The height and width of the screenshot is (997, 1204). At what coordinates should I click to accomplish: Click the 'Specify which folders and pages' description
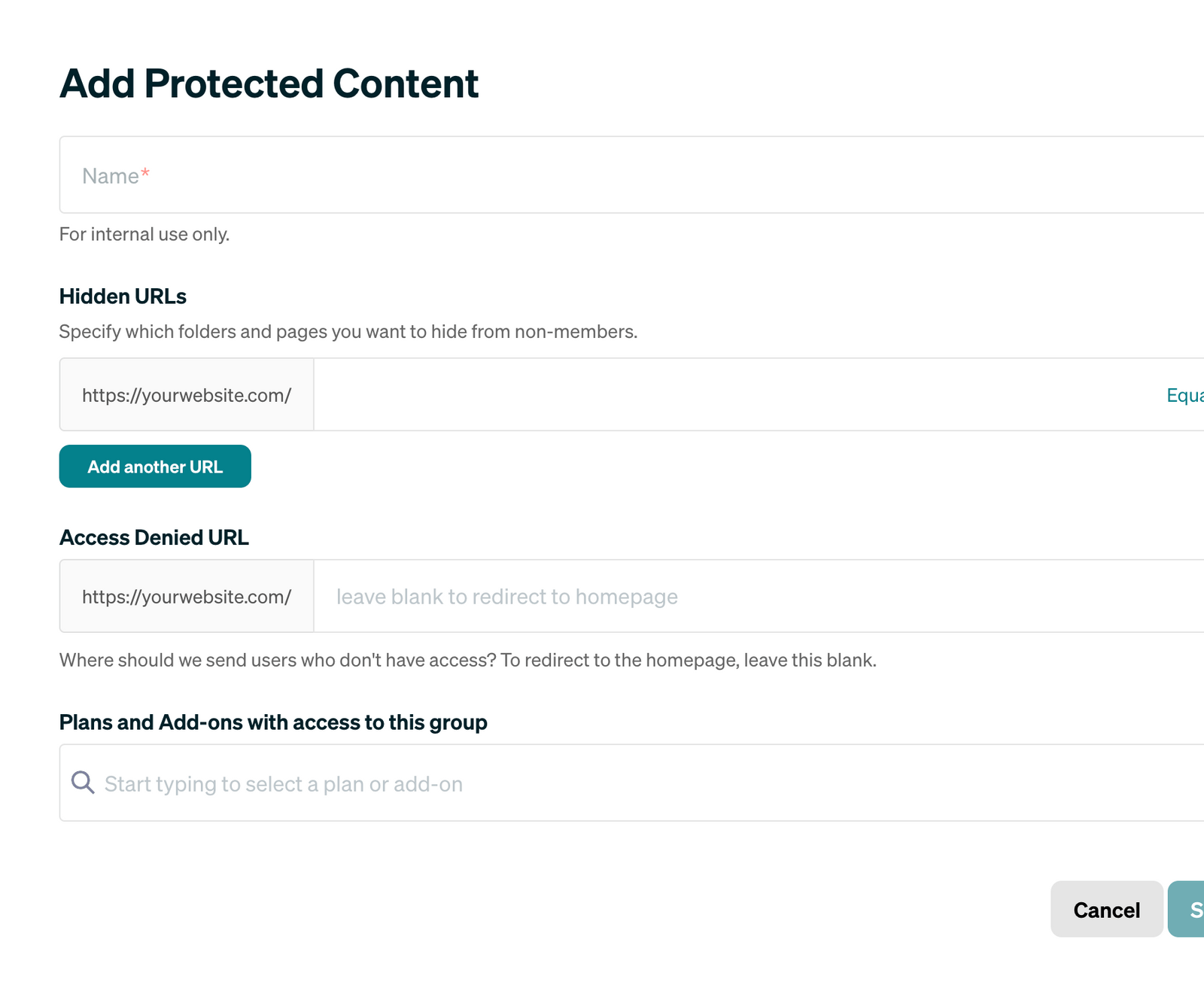tap(348, 331)
